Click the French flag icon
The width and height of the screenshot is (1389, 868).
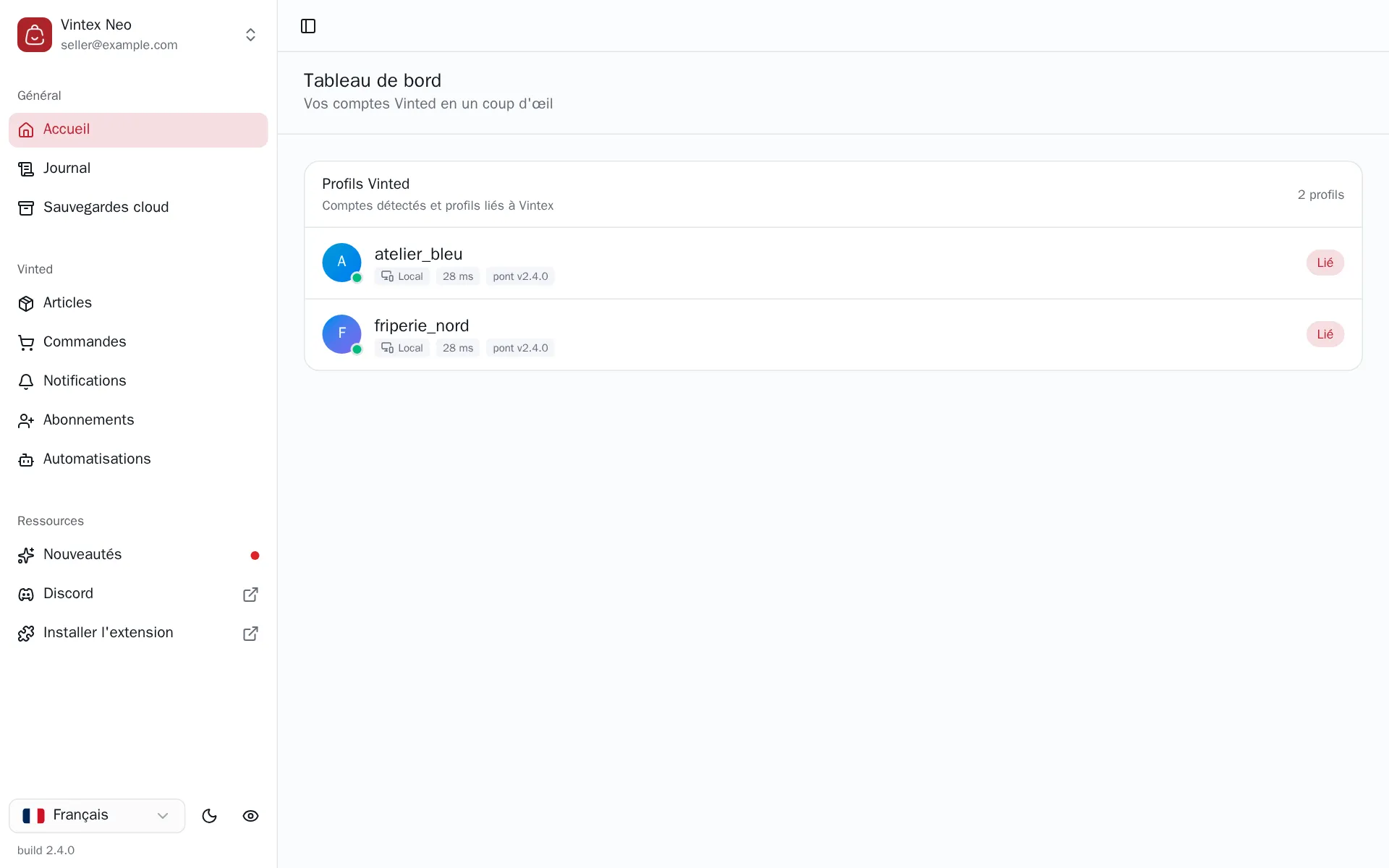pyautogui.click(x=33, y=816)
